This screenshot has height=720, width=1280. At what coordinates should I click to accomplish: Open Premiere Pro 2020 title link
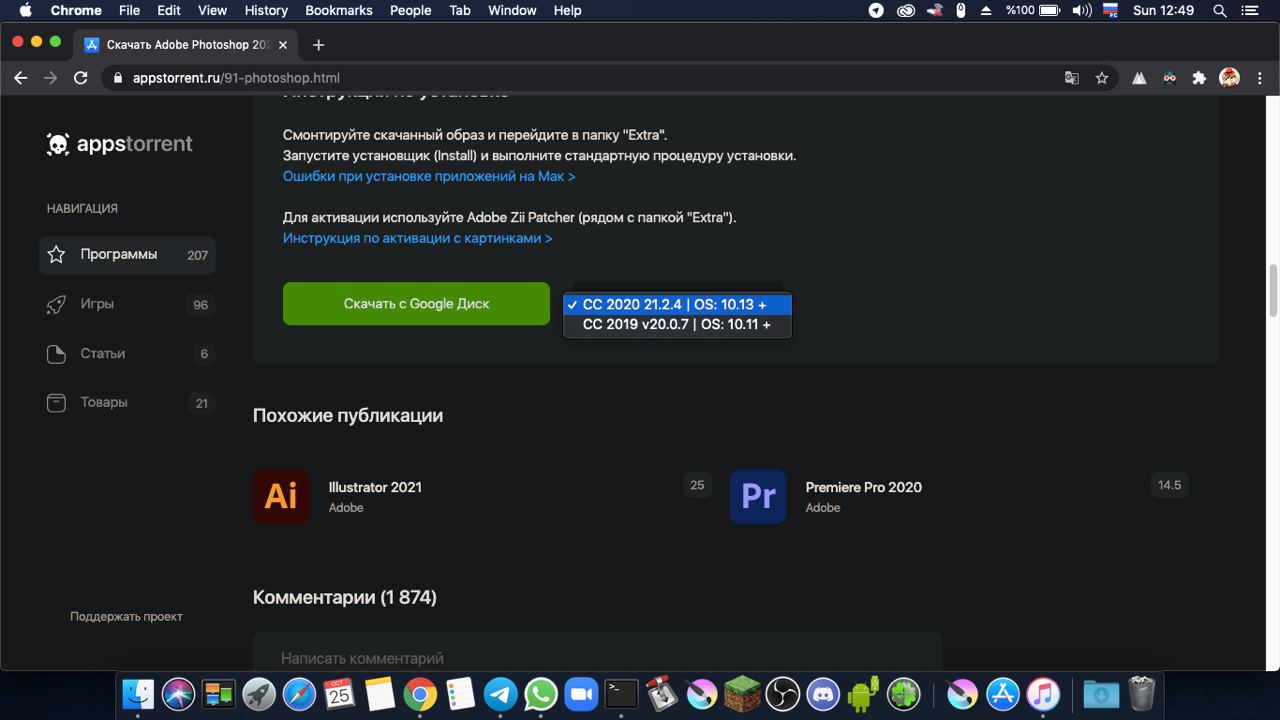tap(864, 487)
